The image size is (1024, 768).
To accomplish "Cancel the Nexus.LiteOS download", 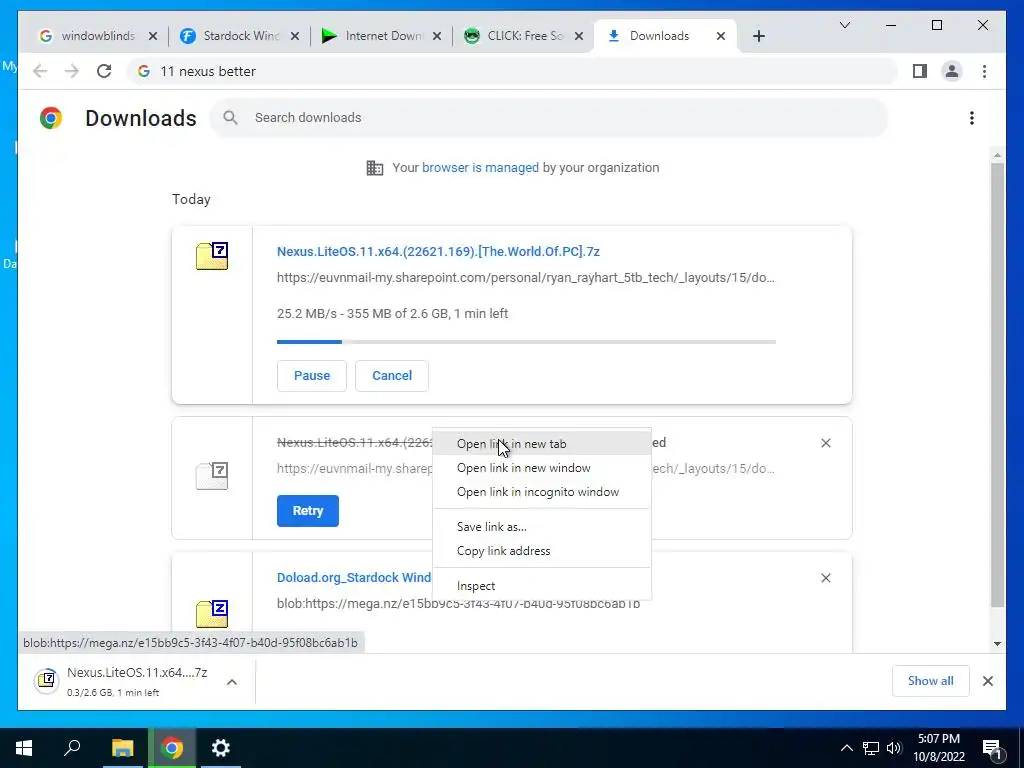I will pyautogui.click(x=392, y=376).
